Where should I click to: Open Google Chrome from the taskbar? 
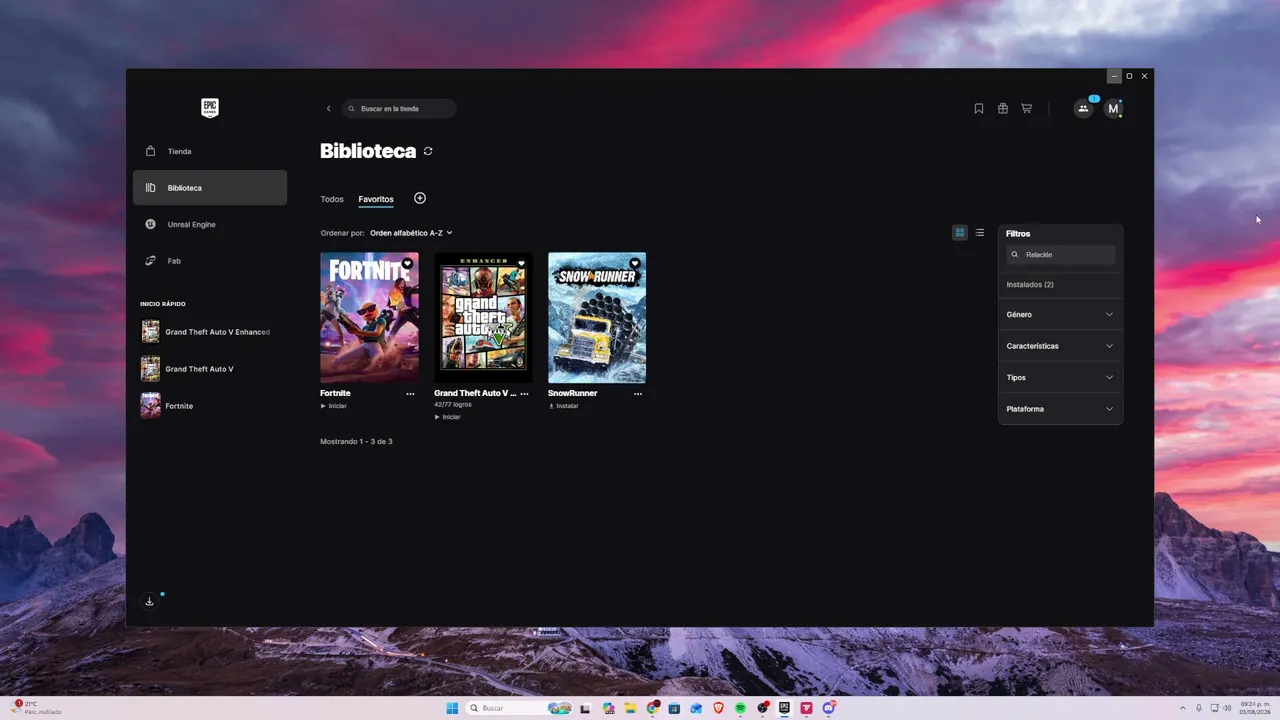click(653, 708)
